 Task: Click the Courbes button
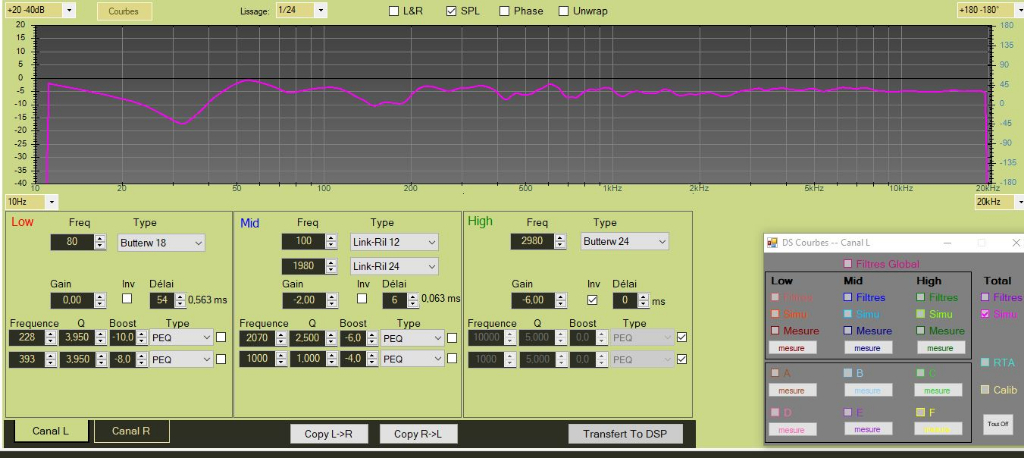tap(124, 12)
